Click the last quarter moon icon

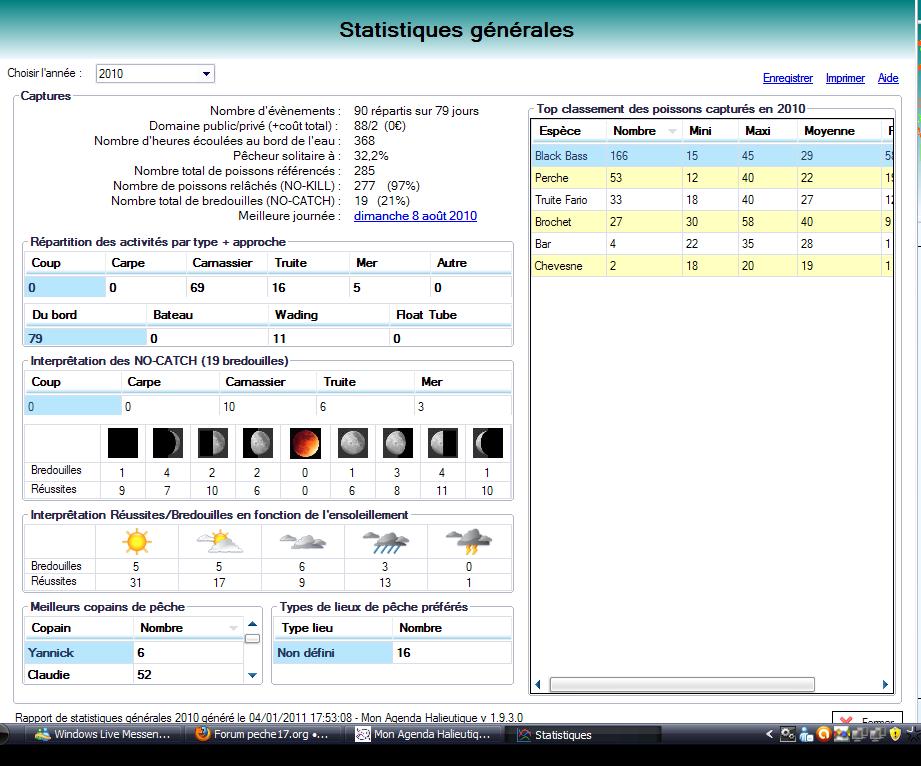point(443,443)
